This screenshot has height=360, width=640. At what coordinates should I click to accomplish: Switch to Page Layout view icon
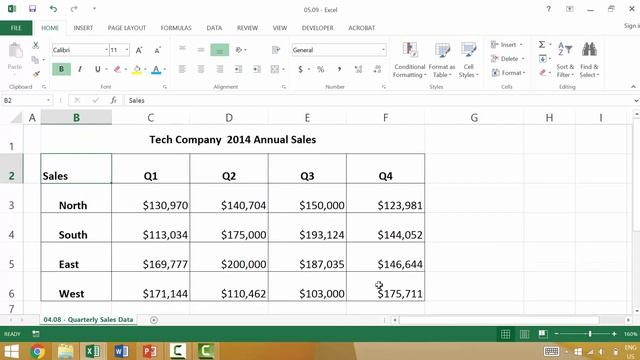tap(524, 334)
